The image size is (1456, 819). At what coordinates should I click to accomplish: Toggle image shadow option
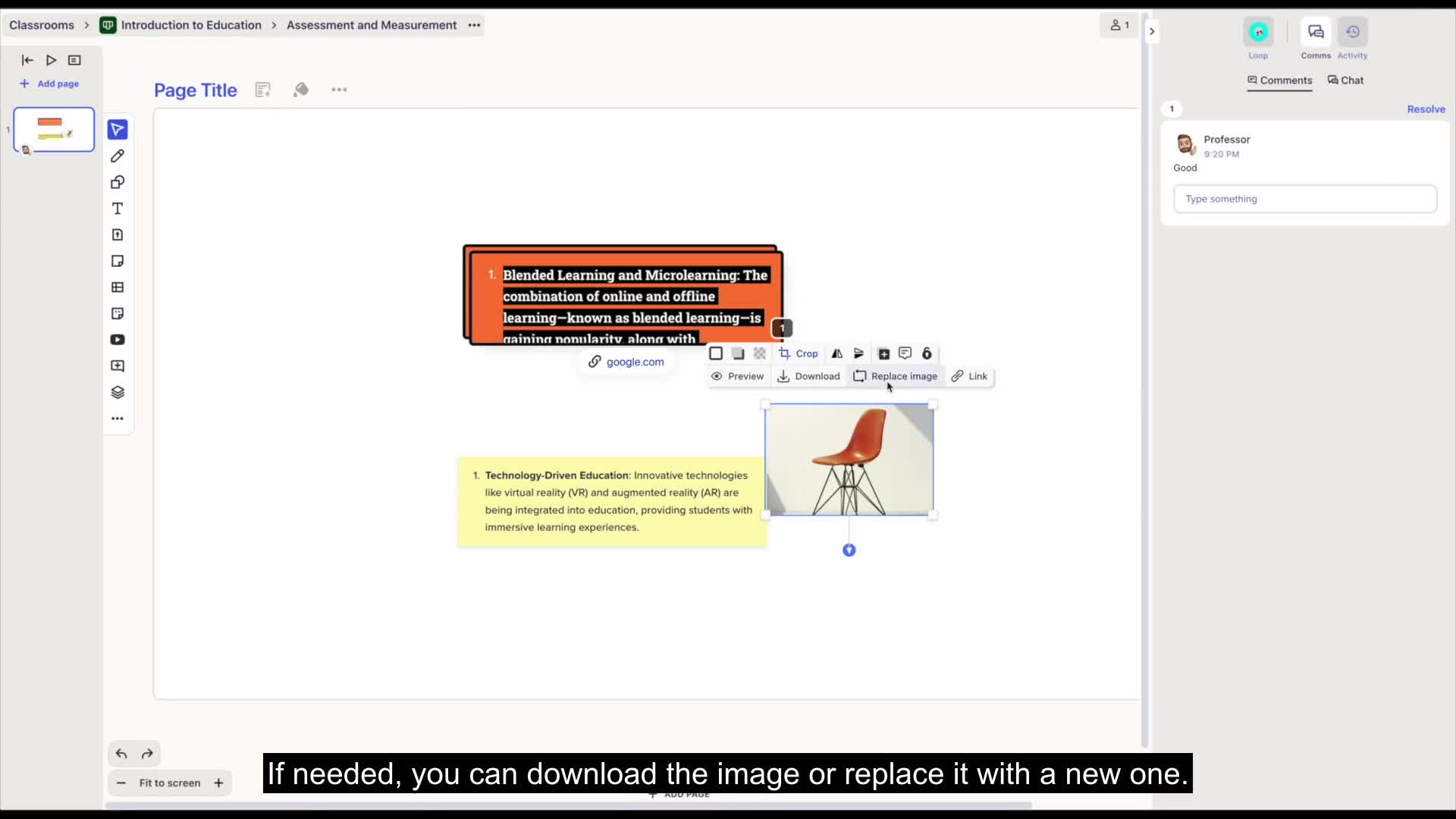click(738, 353)
